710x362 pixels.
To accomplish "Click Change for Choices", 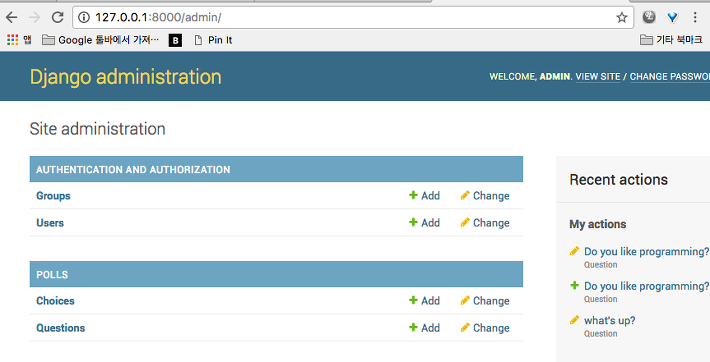I will pos(485,301).
